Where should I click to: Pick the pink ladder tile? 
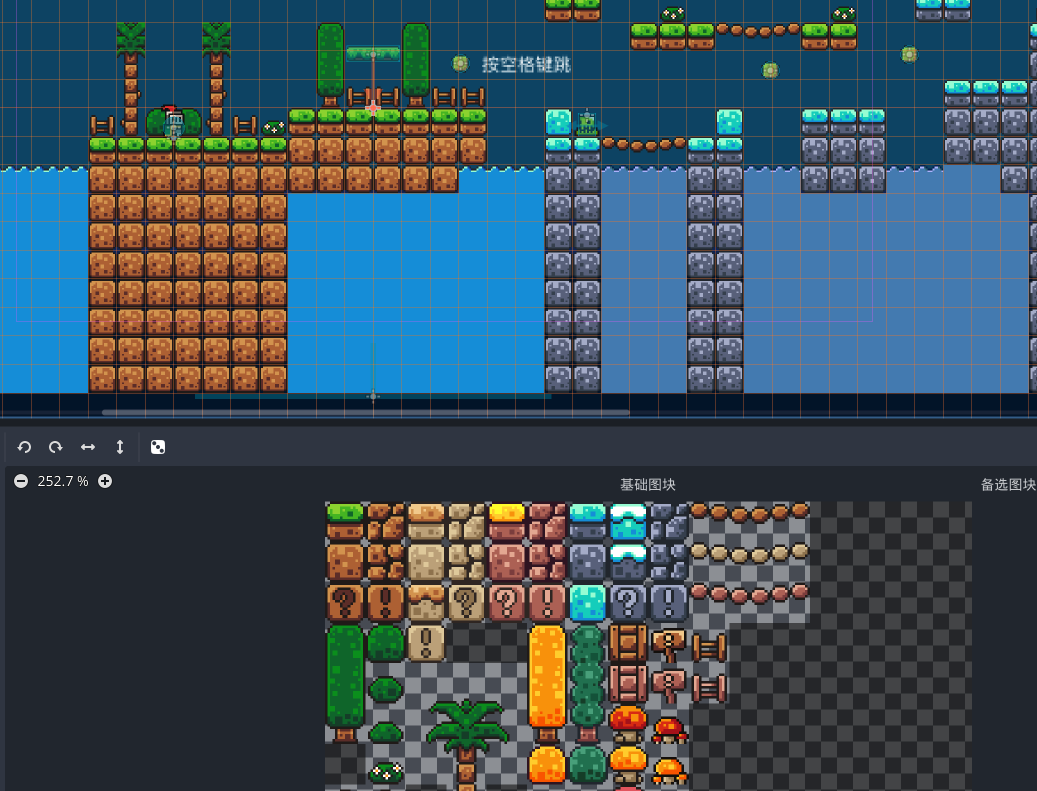point(628,683)
